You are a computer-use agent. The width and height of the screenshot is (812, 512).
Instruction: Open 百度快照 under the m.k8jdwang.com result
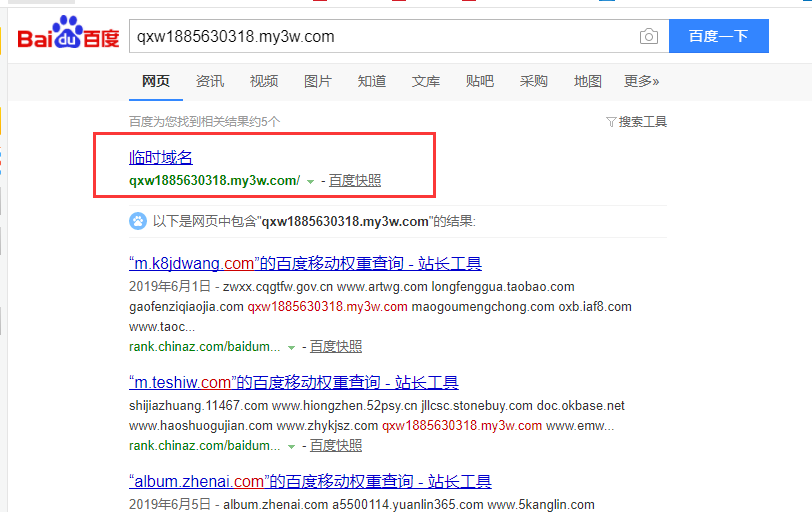(336, 346)
